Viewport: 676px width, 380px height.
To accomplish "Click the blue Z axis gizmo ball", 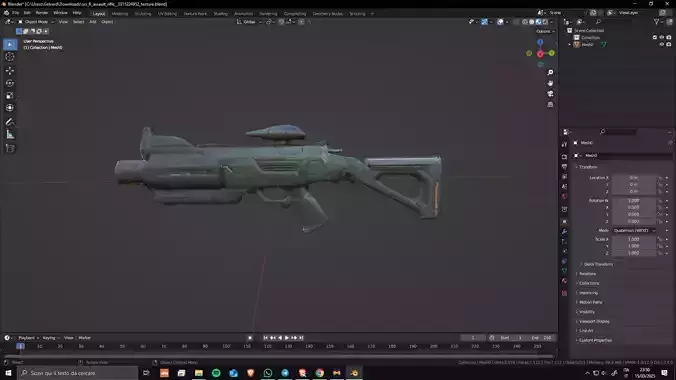I will pyautogui.click(x=540, y=42).
